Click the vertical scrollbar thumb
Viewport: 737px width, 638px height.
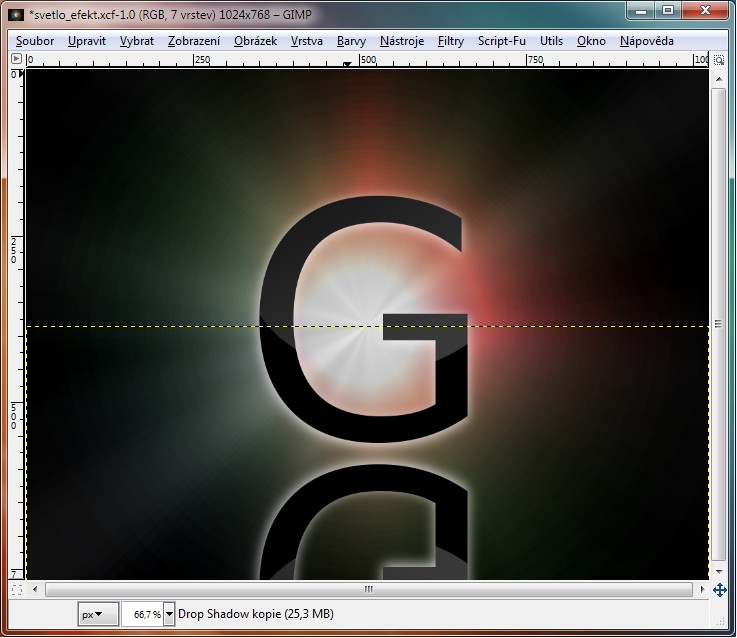pos(718,324)
